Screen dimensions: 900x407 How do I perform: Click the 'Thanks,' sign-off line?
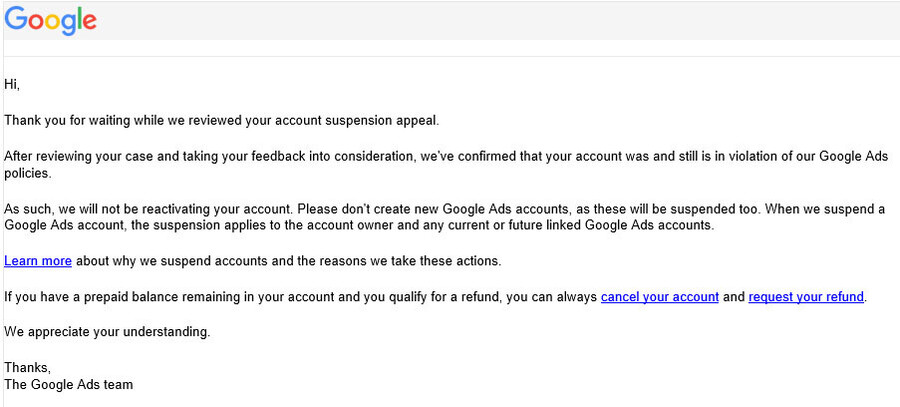pos(28,367)
